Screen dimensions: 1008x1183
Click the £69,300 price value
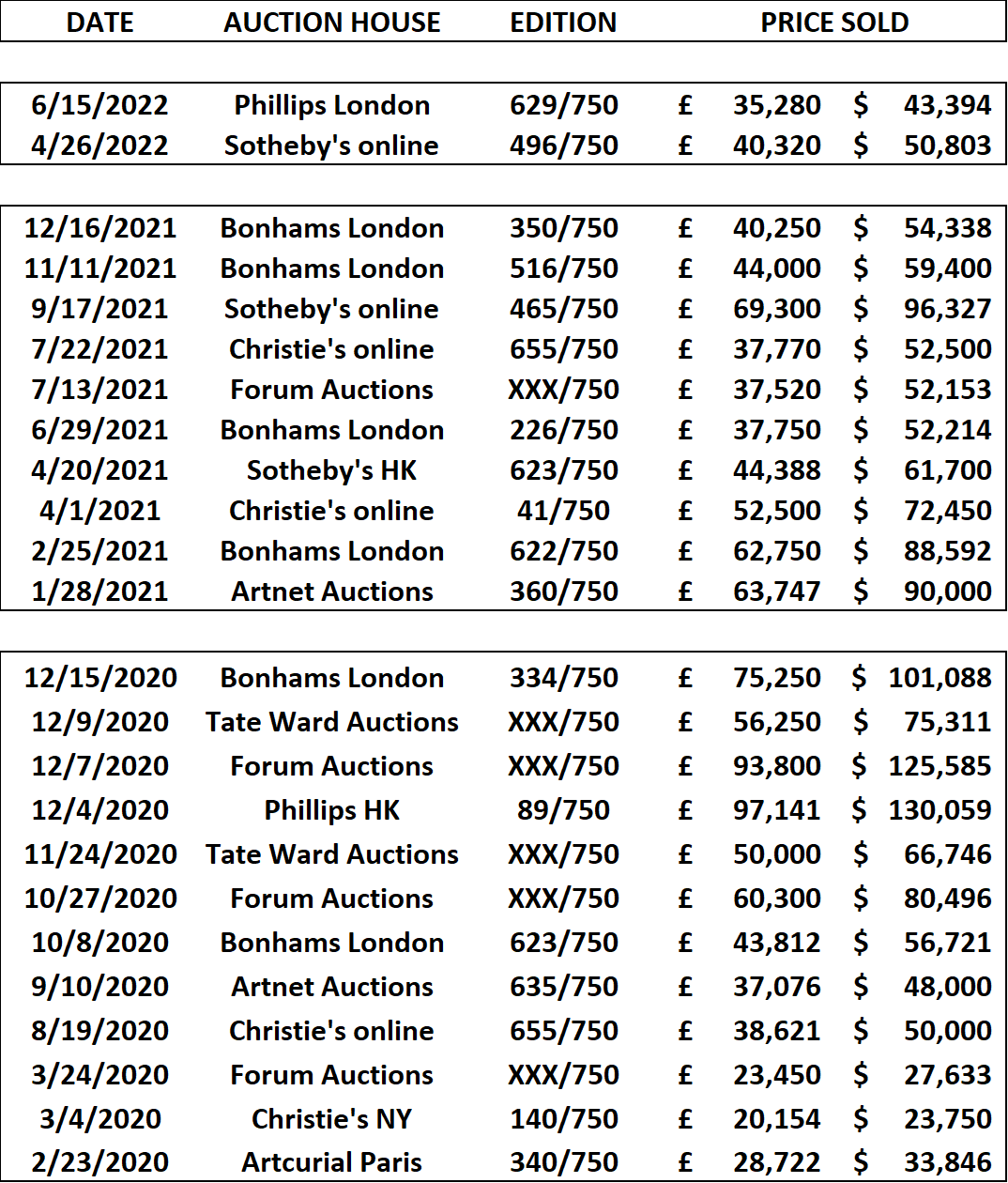point(750,309)
